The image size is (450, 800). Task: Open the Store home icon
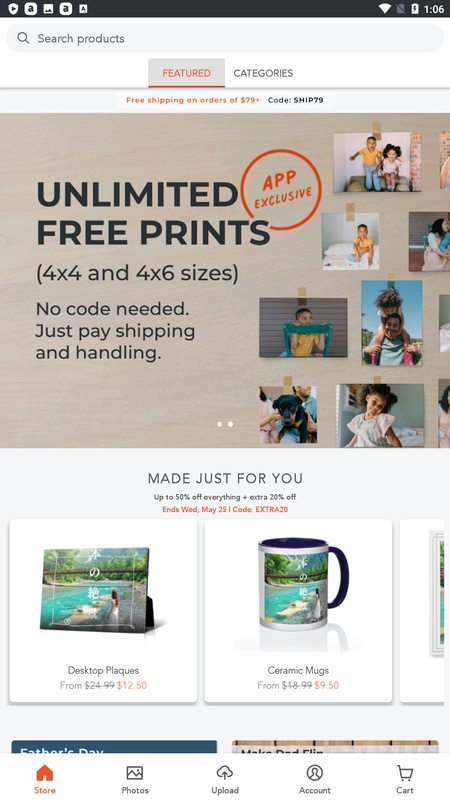(44, 773)
